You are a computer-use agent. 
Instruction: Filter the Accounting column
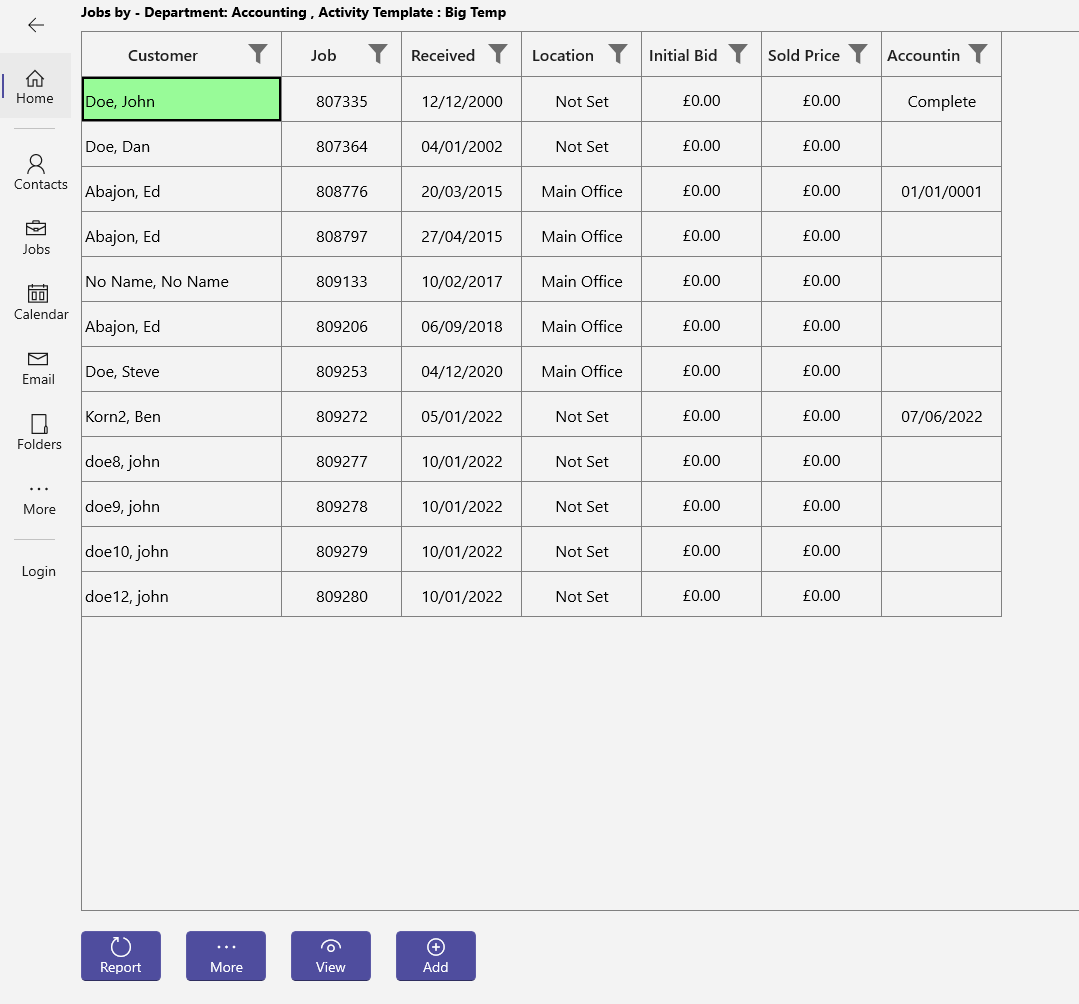[x=978, y=54]
